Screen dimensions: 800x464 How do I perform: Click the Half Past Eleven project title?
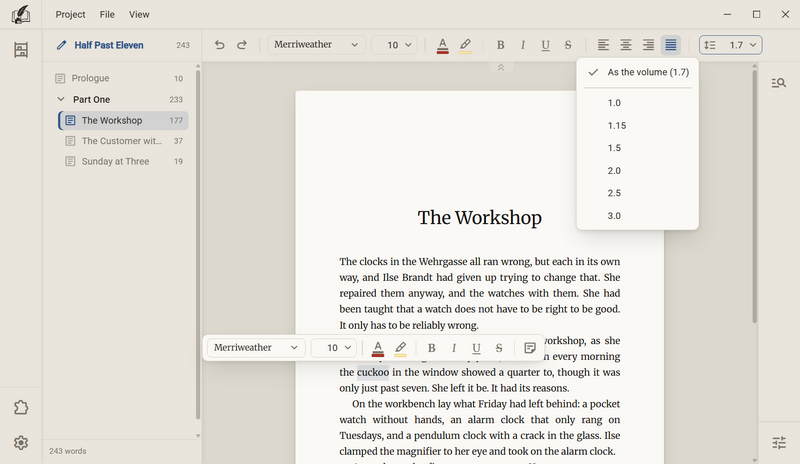click(109, 45)
